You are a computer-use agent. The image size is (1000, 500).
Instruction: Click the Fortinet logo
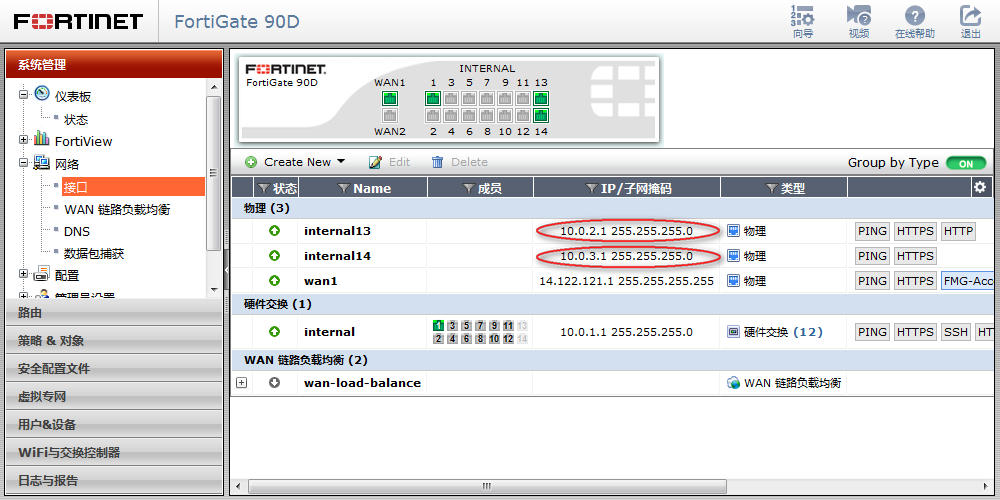78,21
